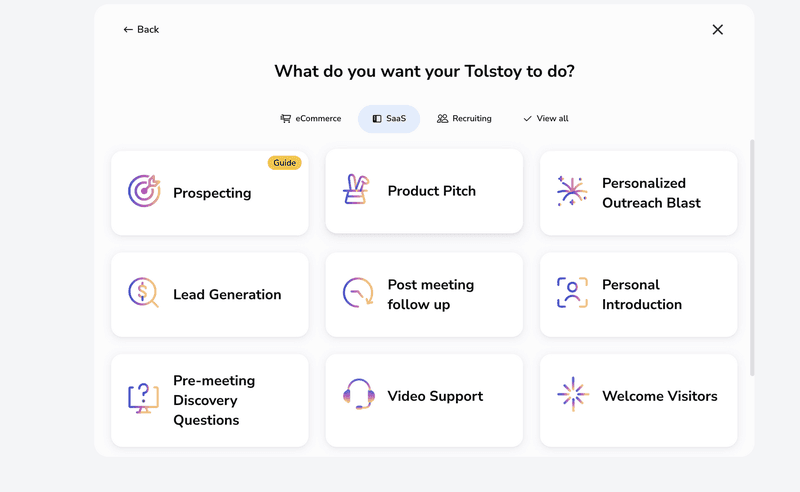Image resolution: width=800 pixels, height=492 pixels.
Task: Click the Lead Generation magnifier icon
Action: (144, 293)
